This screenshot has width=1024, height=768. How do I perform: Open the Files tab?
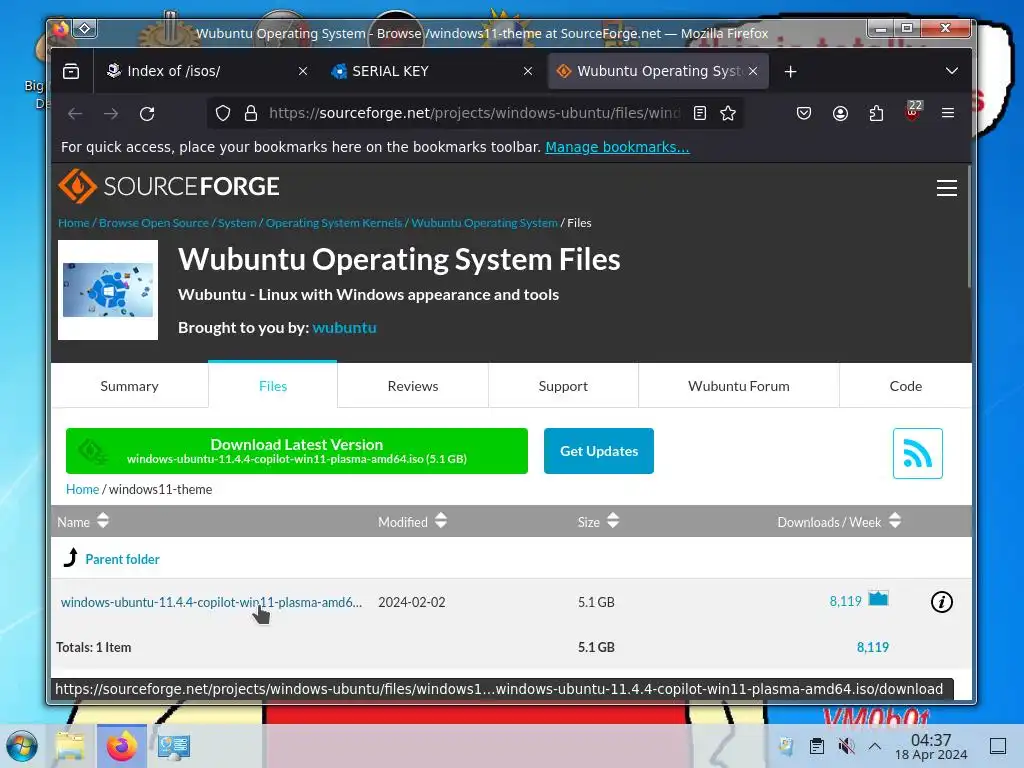click(273, 386)
